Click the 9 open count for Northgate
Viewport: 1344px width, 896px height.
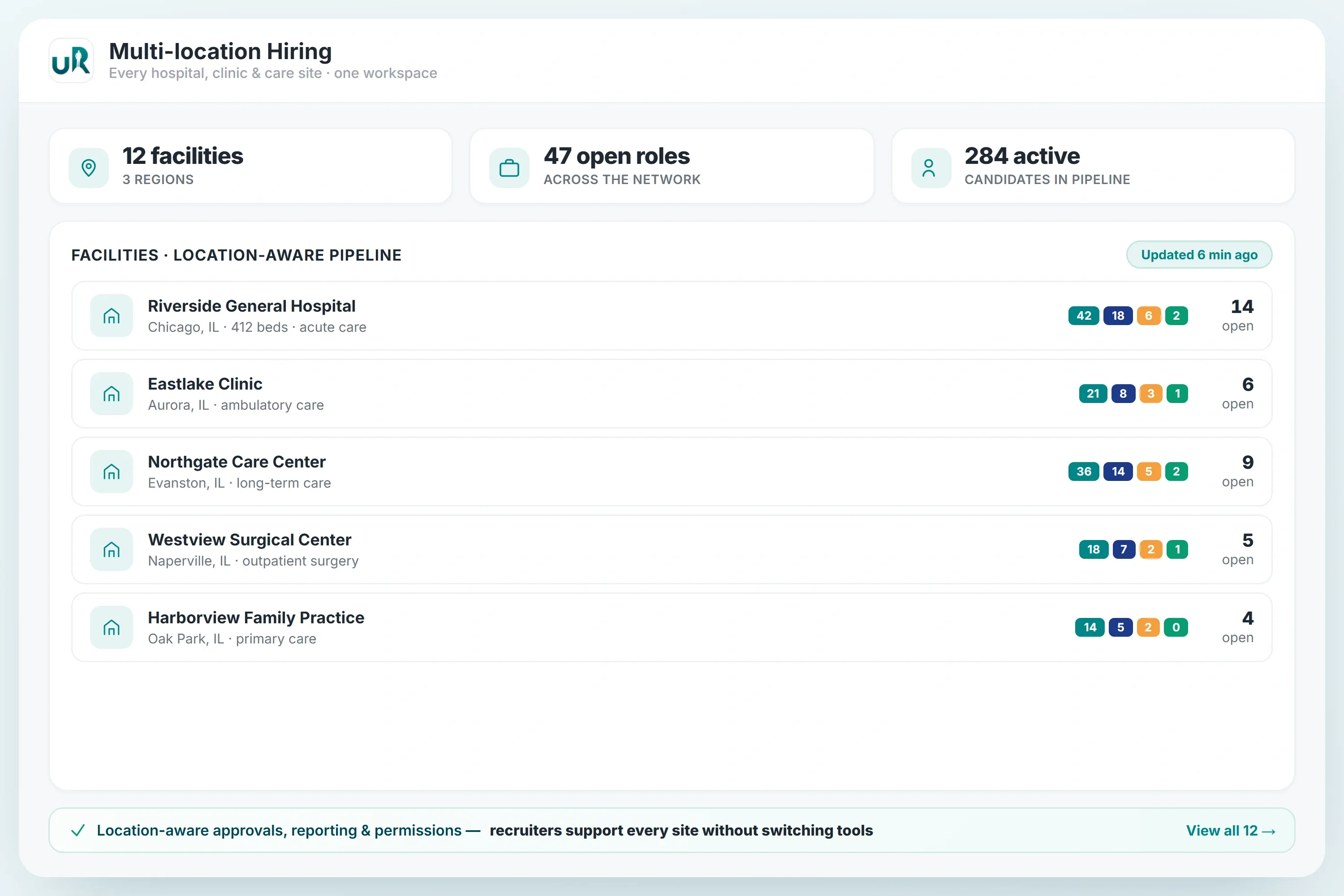pos(1238,472)
